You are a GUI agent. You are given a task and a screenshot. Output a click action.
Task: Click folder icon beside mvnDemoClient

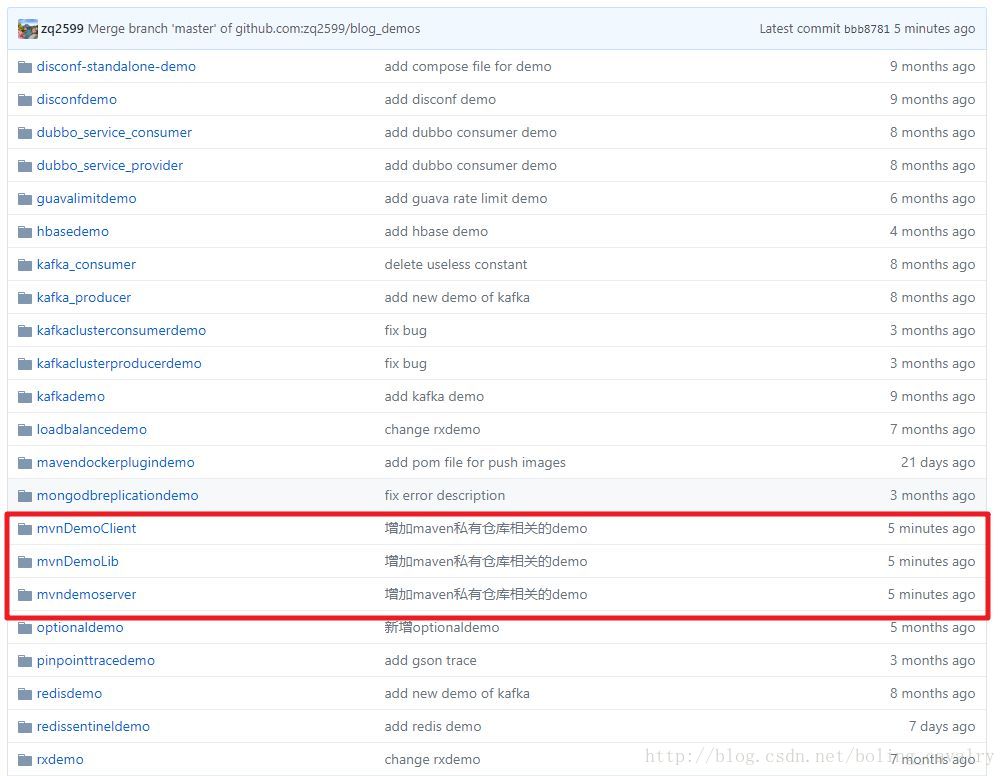25,529
